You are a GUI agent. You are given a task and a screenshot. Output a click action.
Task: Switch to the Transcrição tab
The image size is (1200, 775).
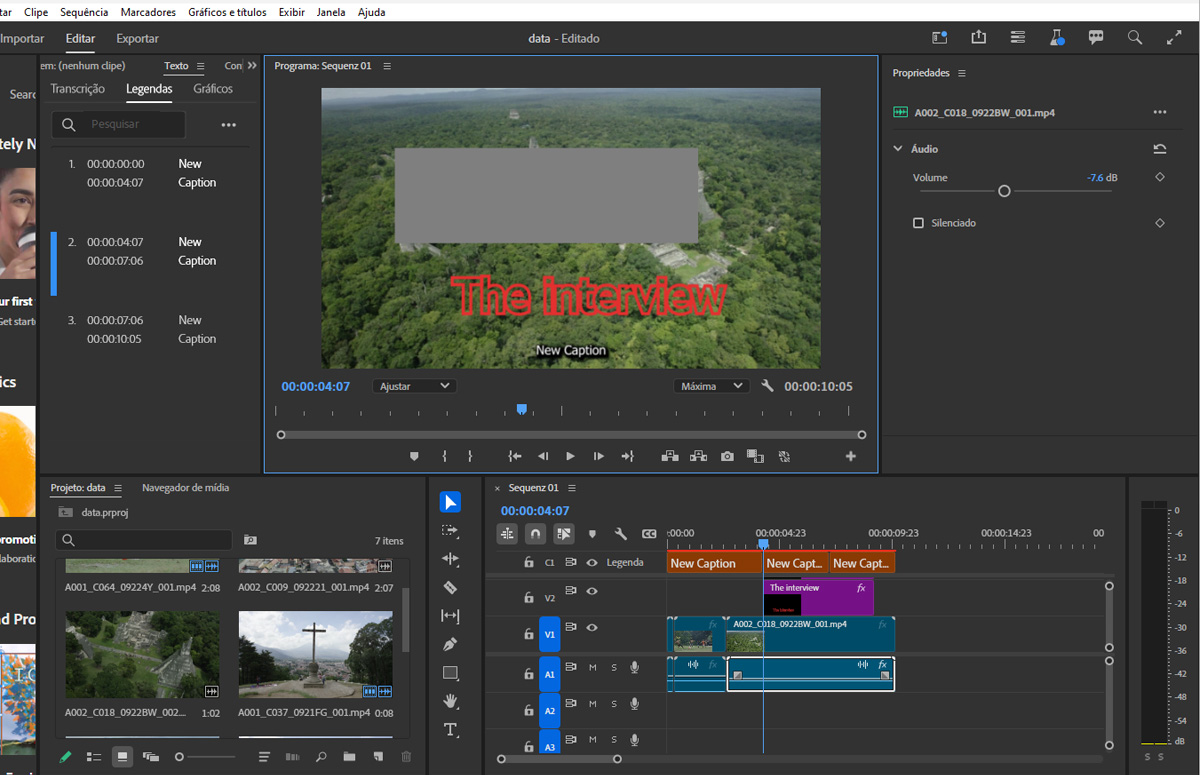(78, 89)
